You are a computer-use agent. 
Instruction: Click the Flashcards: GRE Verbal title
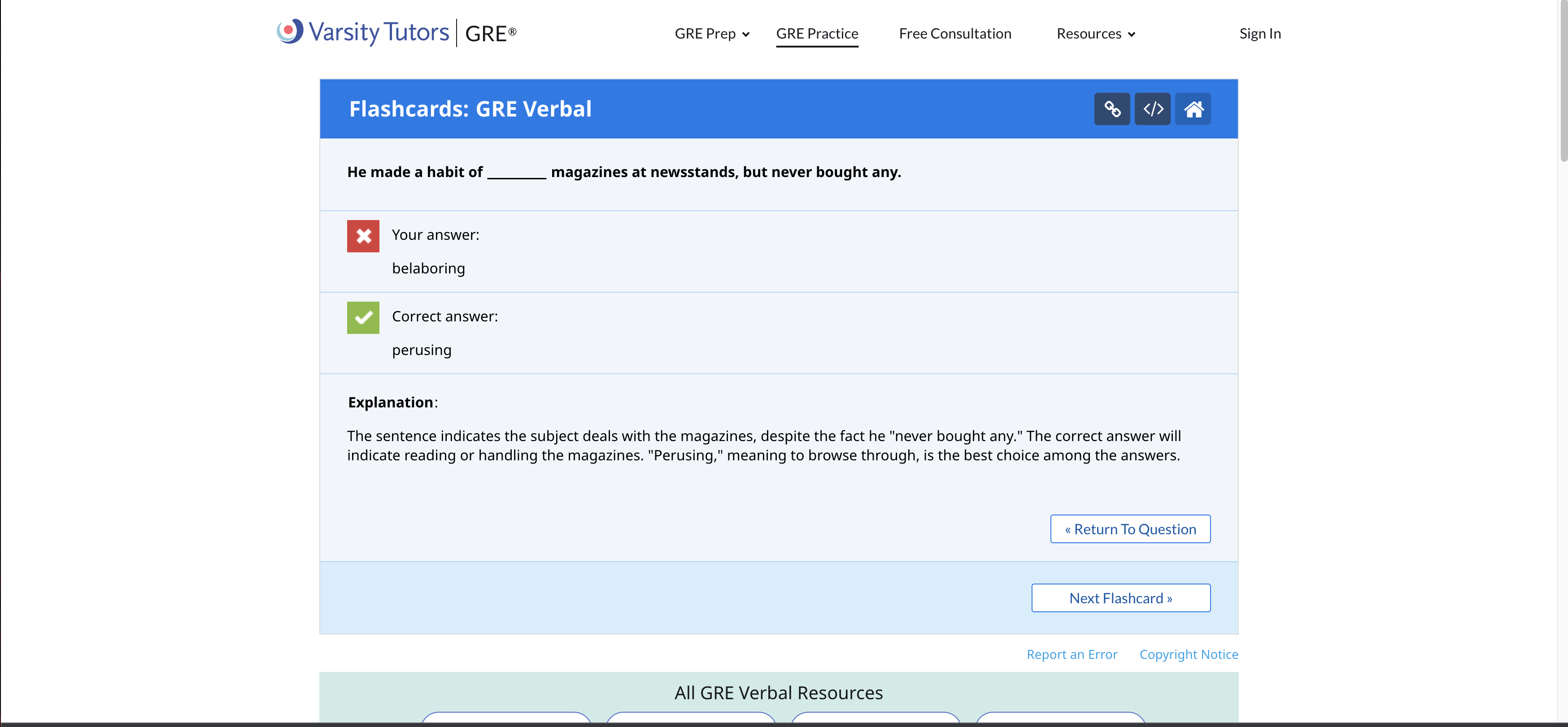pos(470,109)
